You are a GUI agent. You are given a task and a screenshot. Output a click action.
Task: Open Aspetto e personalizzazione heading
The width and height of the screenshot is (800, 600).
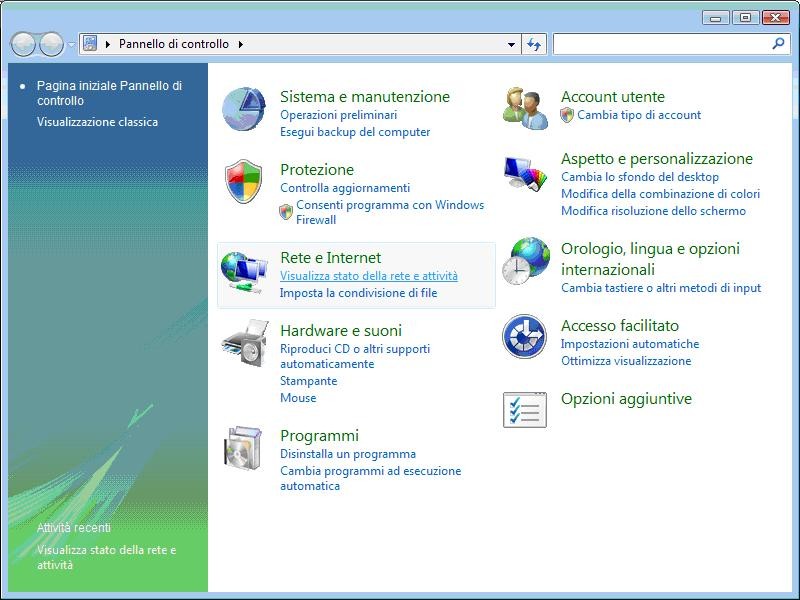657,159
